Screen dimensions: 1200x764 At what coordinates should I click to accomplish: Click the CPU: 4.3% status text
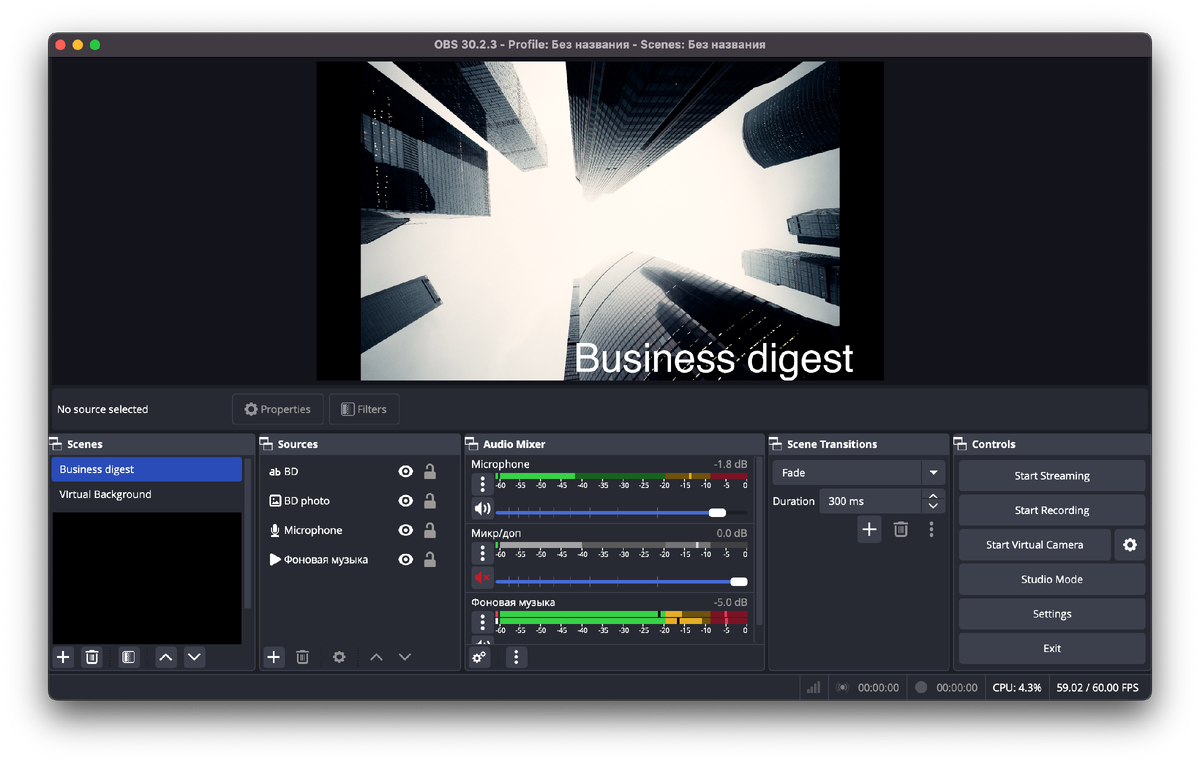click(1017, 688)
